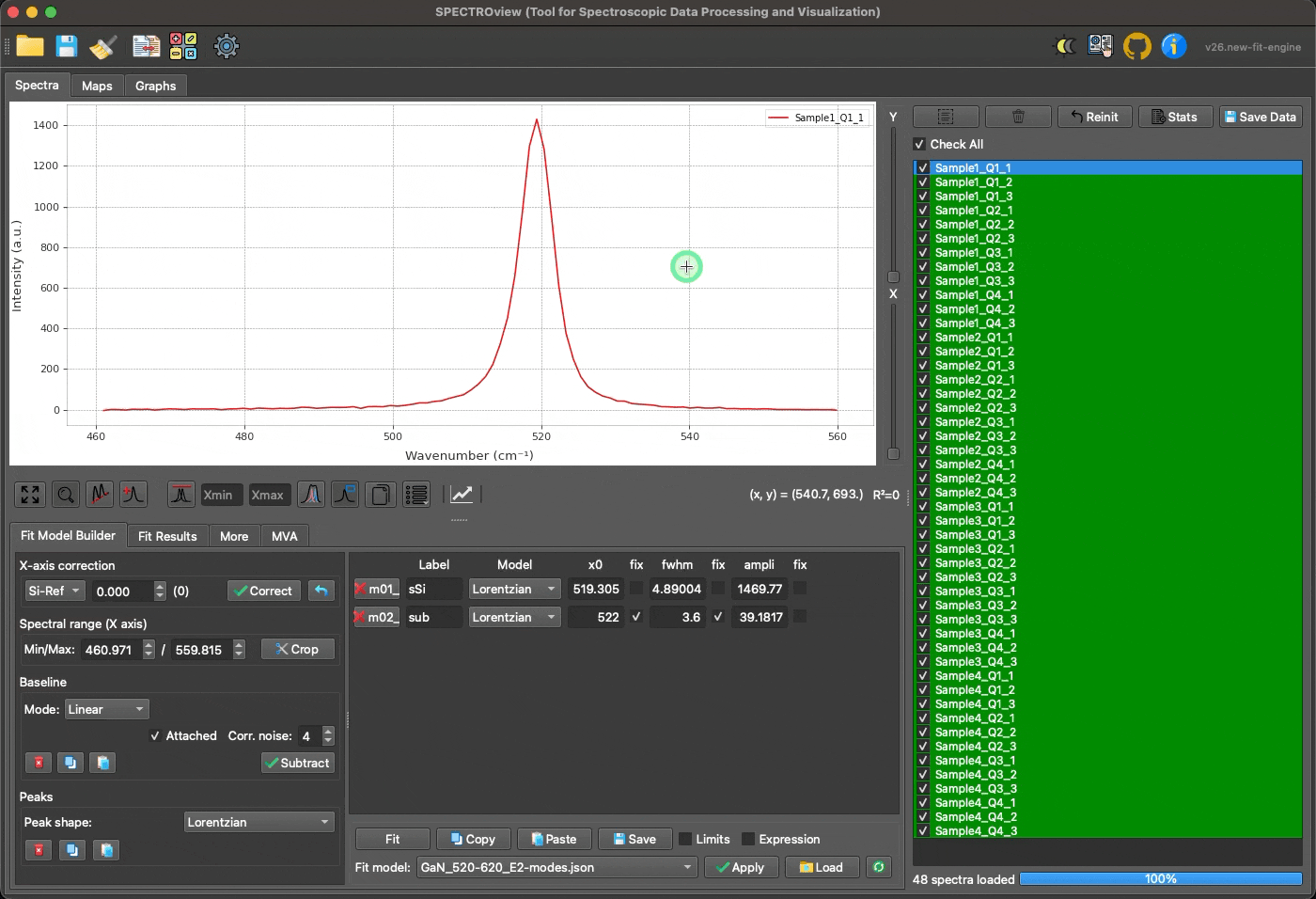The width and height of the screenshot is (1316, 899).
Task: Increment the Corr. noise stepper
Action: [x=328, y=731]
